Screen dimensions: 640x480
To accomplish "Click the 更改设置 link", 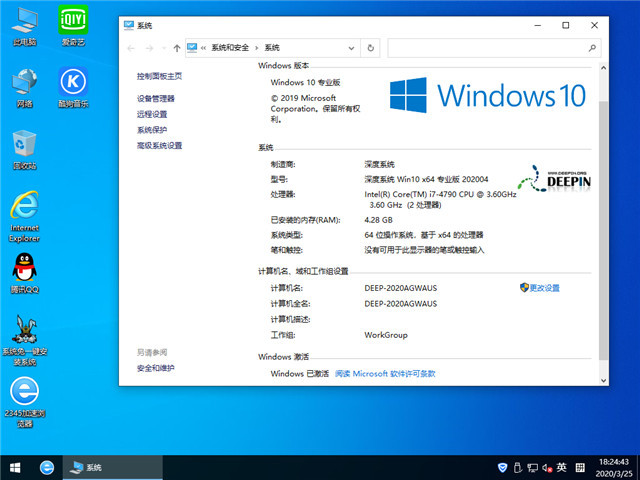I will pyautogui.click(x=544, y=288).
